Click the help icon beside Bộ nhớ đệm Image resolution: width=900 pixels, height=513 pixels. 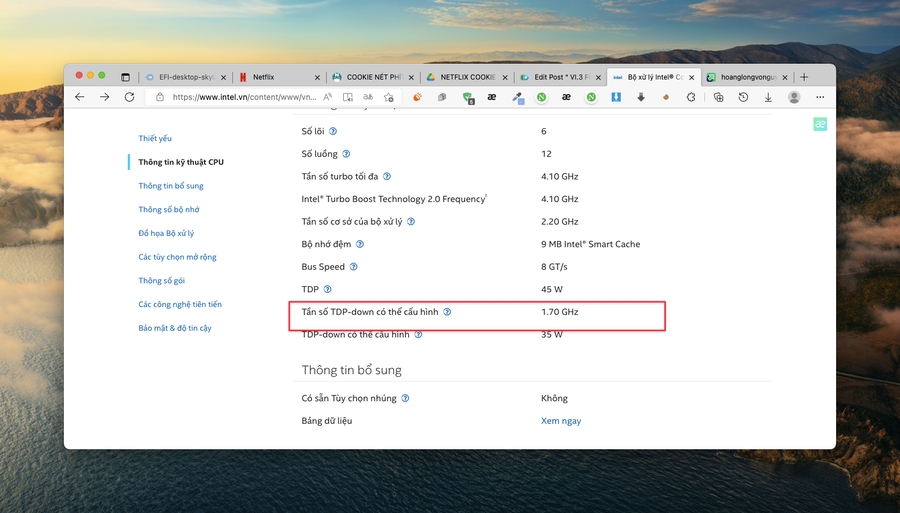pos(360,244)
